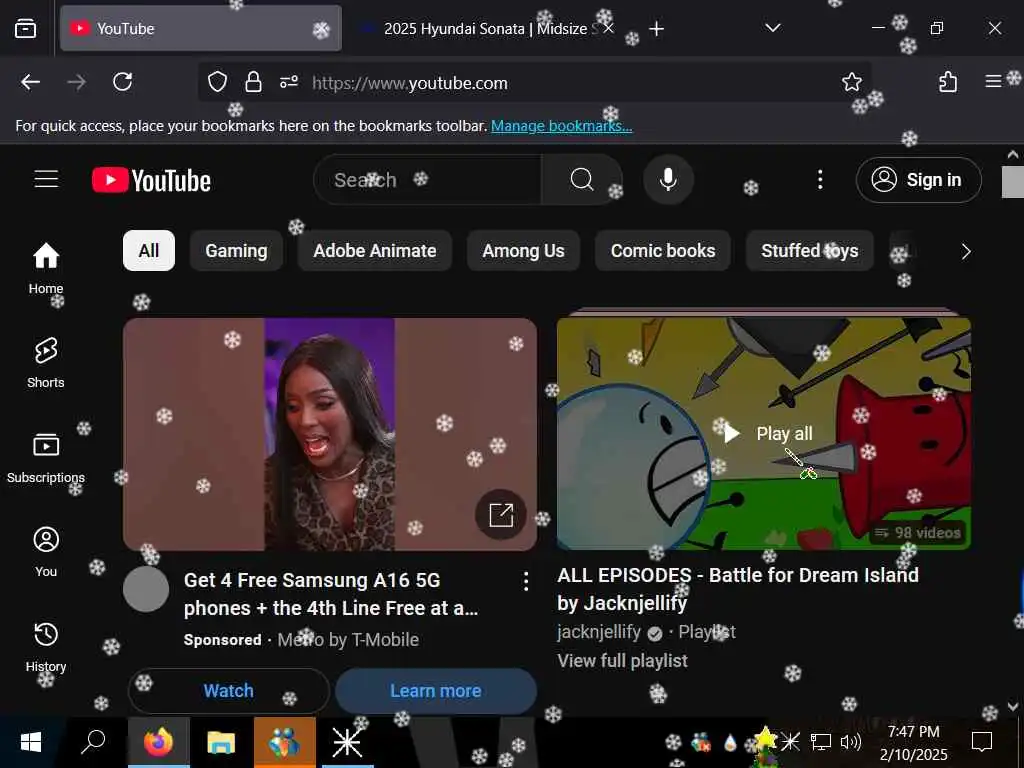This screenshot has height=768, width=1024.
Task: Click the YouTube search input field
Action: click(x=428, y=180)
